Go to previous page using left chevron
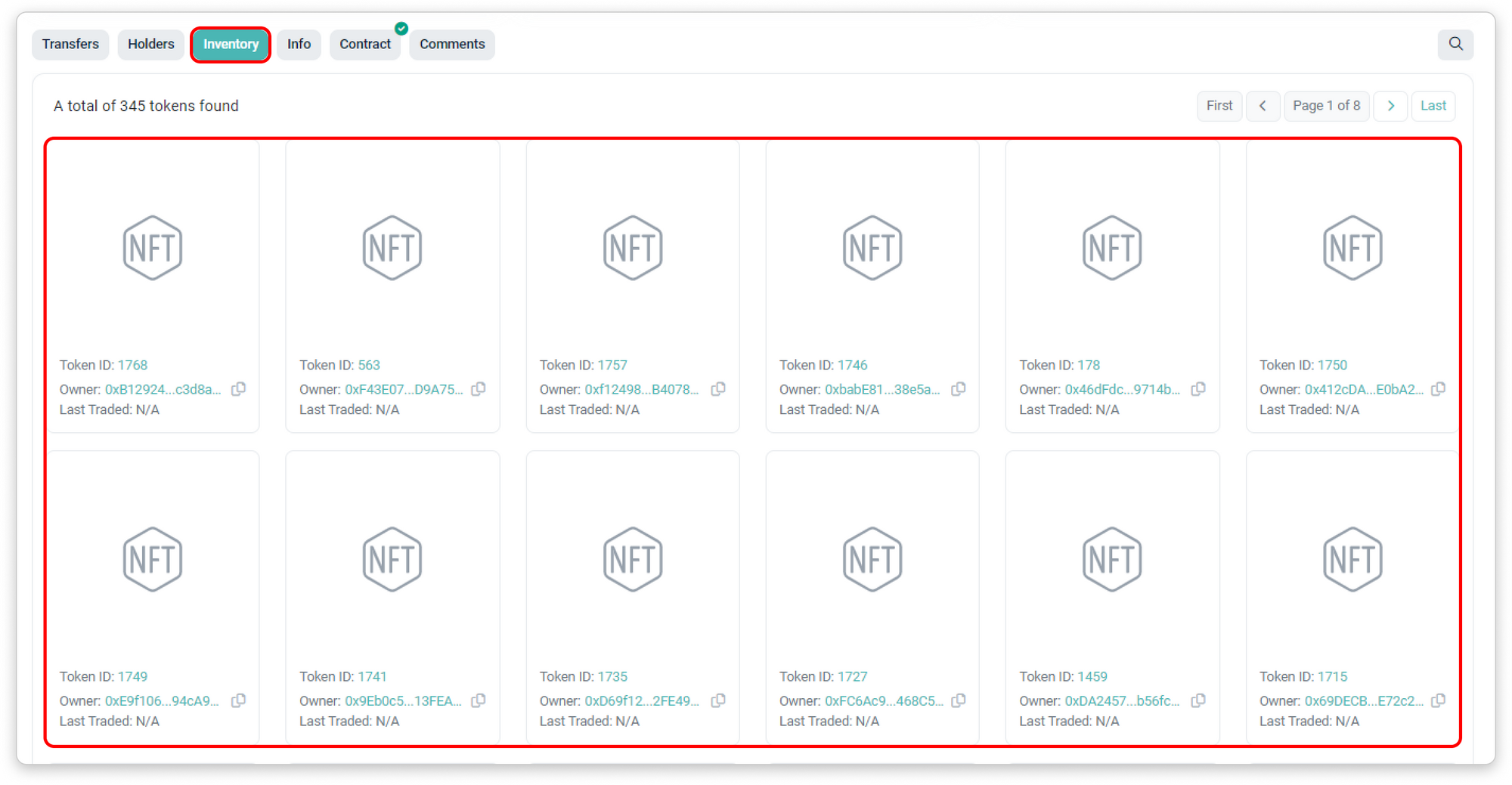The width and height of the screenshot is (1512, 785). pos(1263,106)
